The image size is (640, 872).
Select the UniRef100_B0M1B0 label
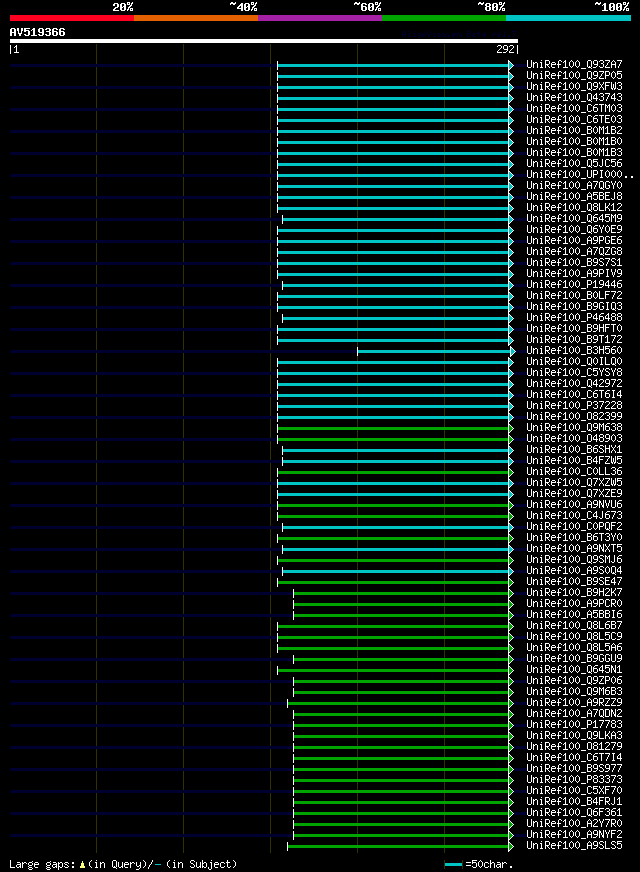pyautogui.click(x=574, y=142)
